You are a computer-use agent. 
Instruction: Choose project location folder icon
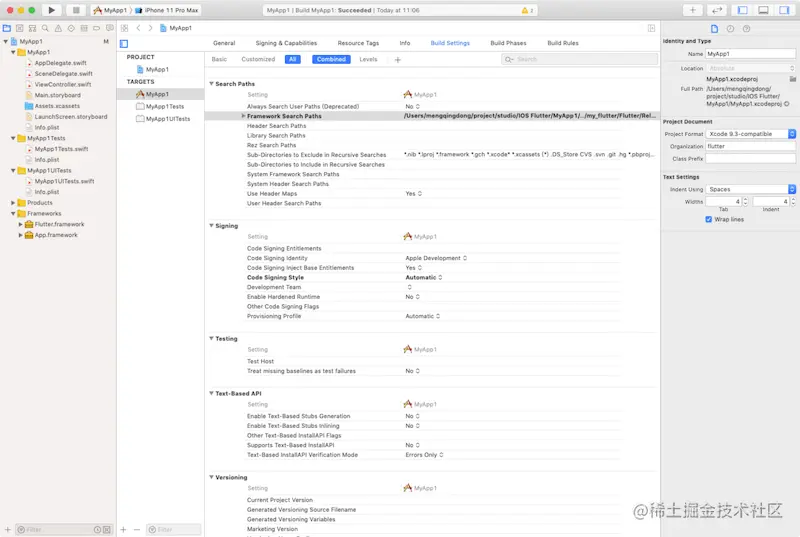pyautogui.click(x=792, y=79)
